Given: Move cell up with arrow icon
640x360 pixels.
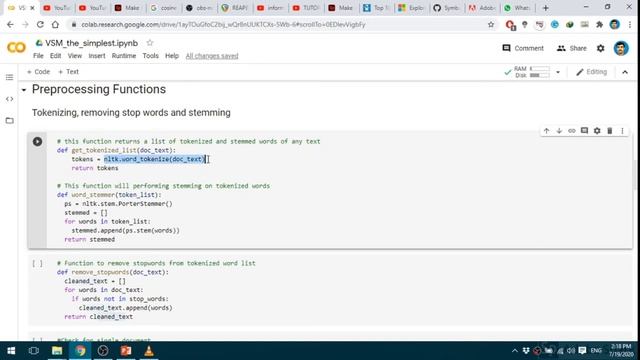Looking at the screenshot, I should pyautogui.click(x=546, y=131).
